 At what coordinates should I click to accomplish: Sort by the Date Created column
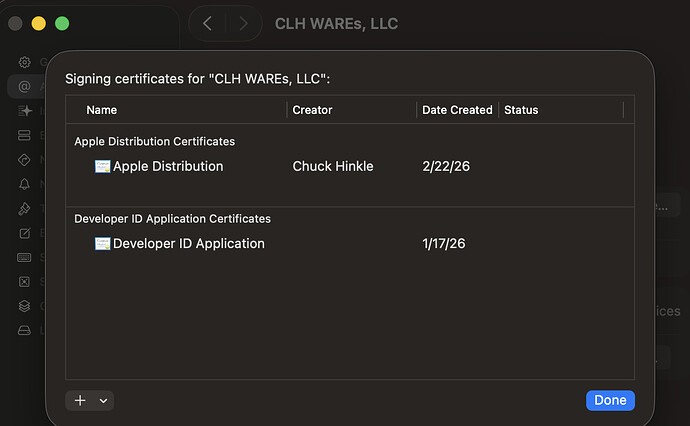click(457, 110)
